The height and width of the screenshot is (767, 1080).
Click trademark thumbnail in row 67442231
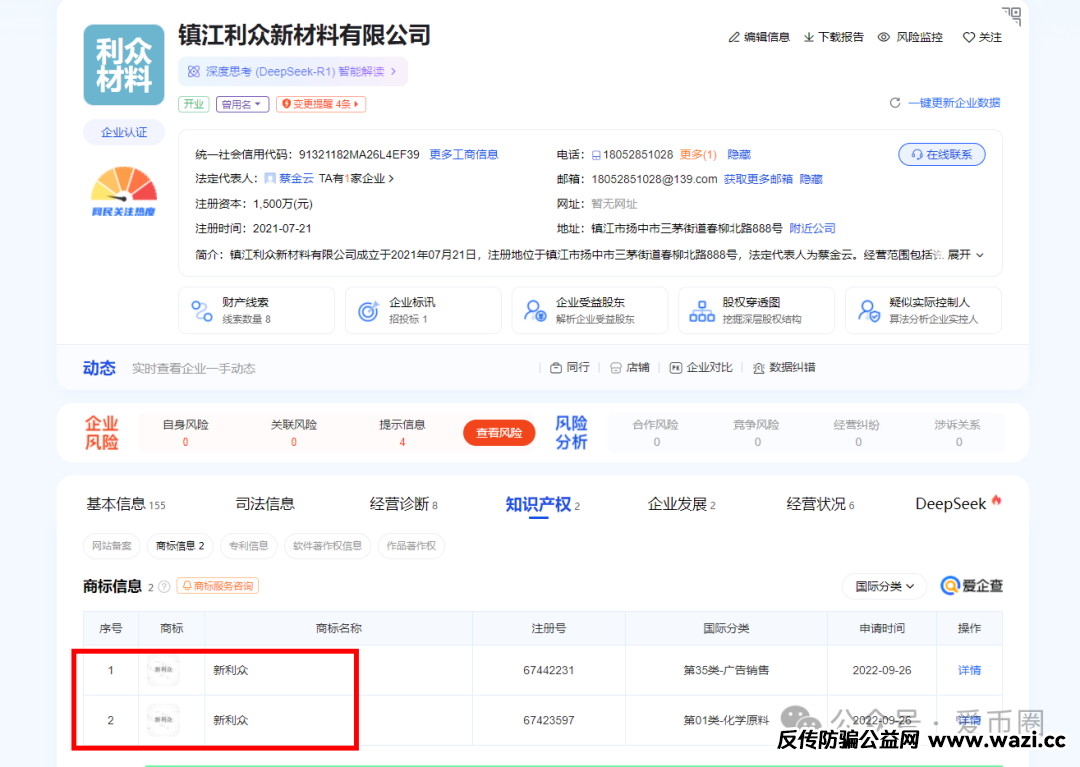(x=164, y=670)
